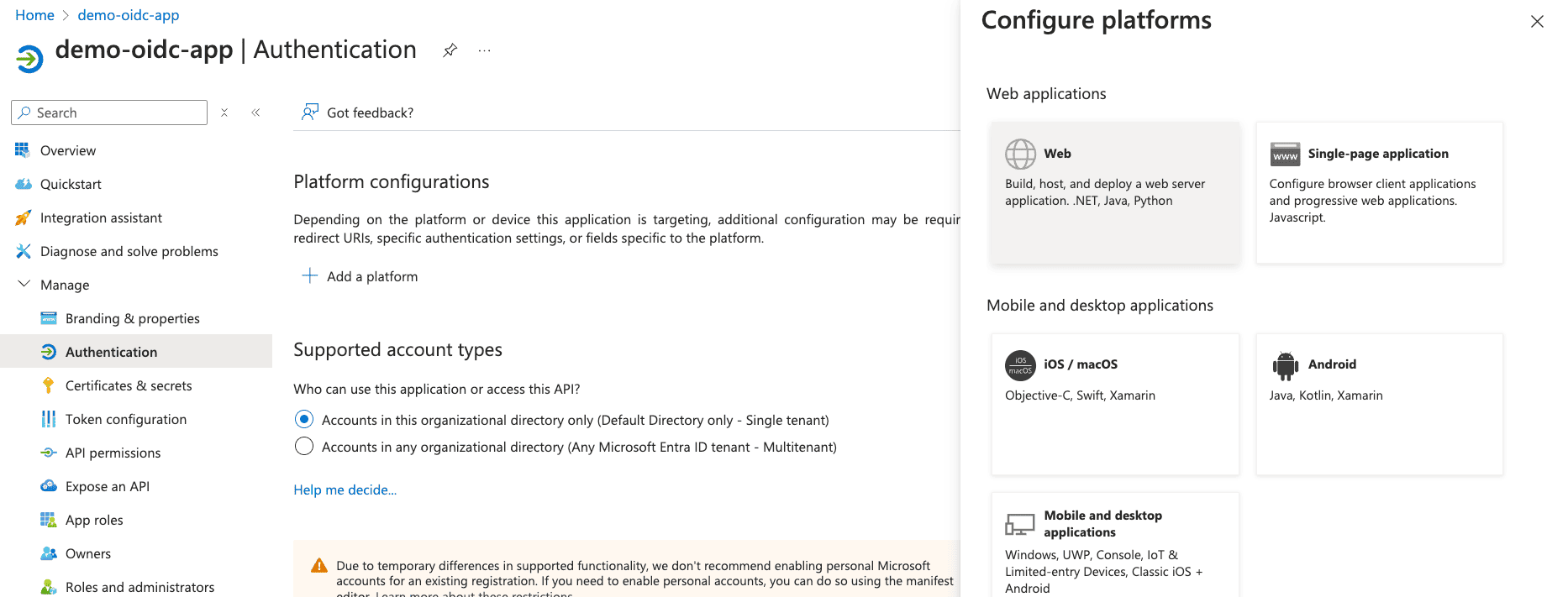Select the Expose an API icon
1568x597 pixels.
[x=50, y=485]
